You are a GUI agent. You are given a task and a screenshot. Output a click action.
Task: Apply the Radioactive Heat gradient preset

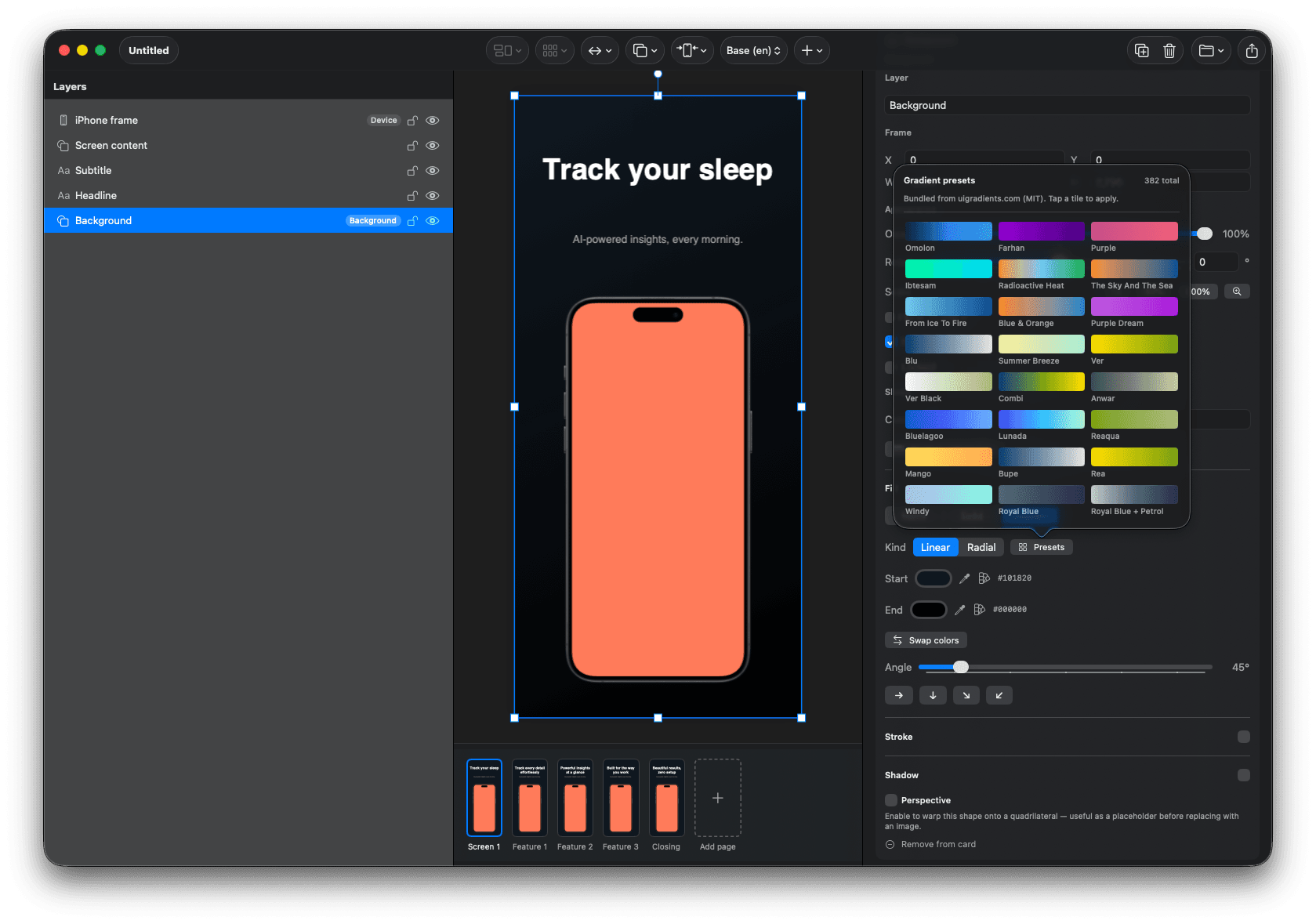coord(1042,269)
